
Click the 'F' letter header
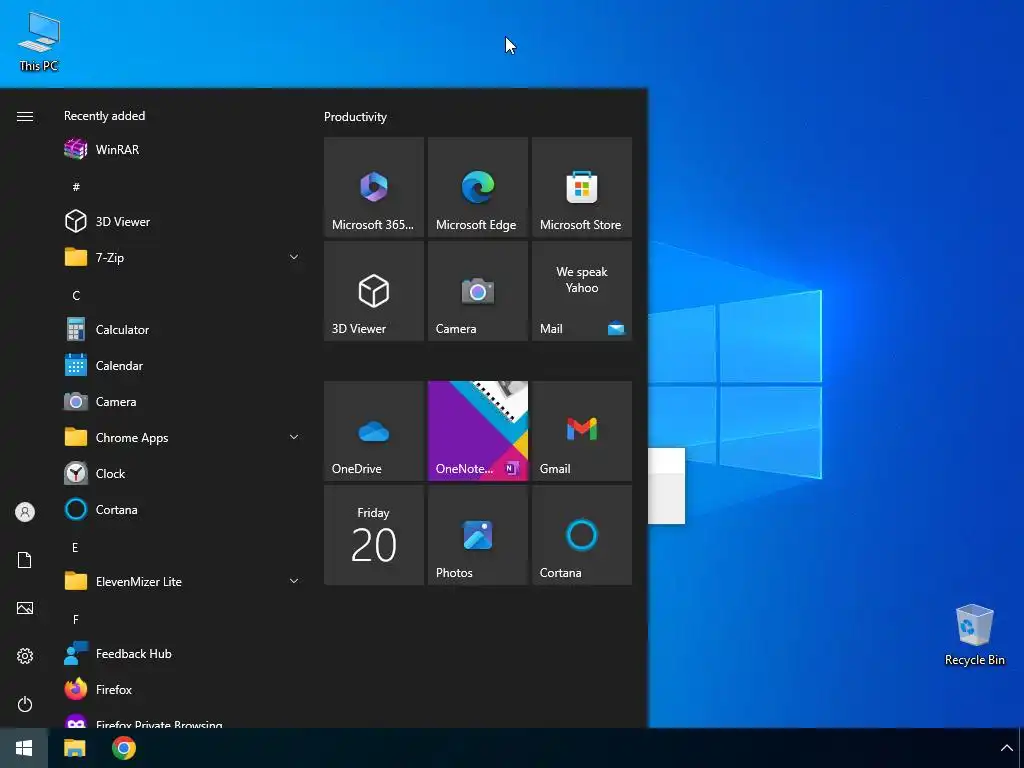pos(76,619)
